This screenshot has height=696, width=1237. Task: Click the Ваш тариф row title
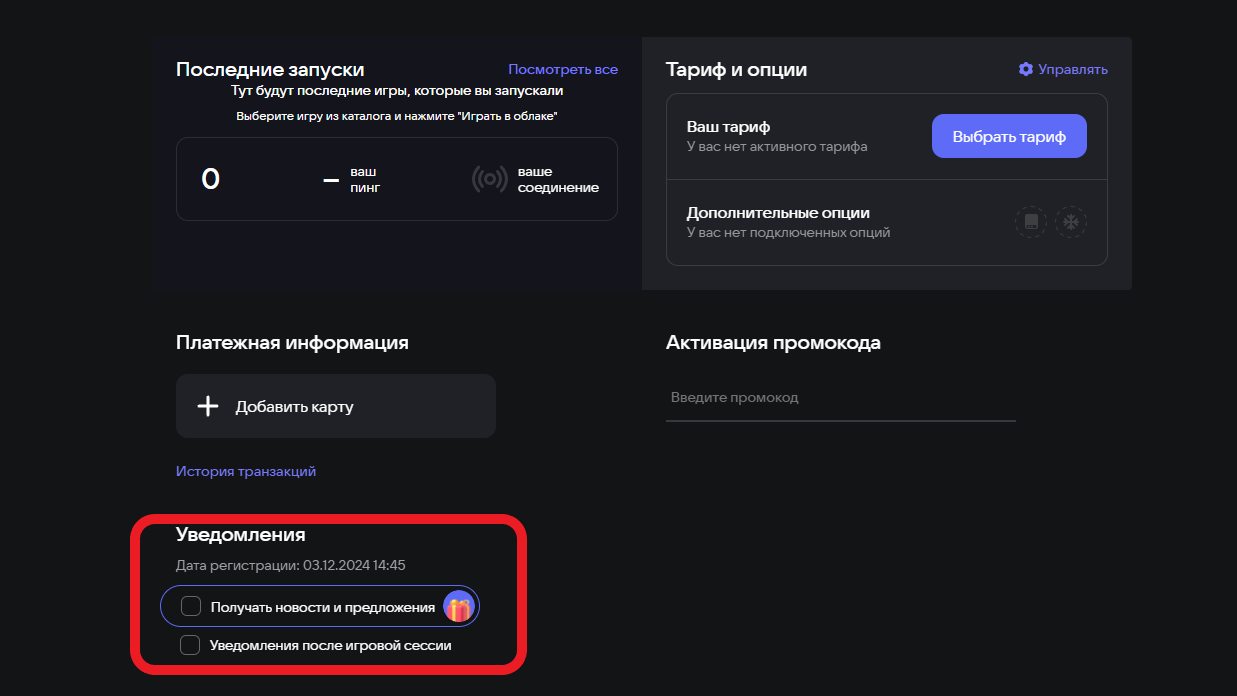[x=728, y=127]
